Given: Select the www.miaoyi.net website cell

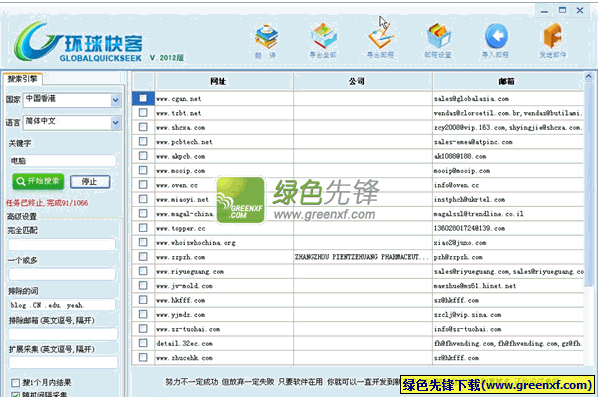Looking at the screenshot, I should point(224,199).
